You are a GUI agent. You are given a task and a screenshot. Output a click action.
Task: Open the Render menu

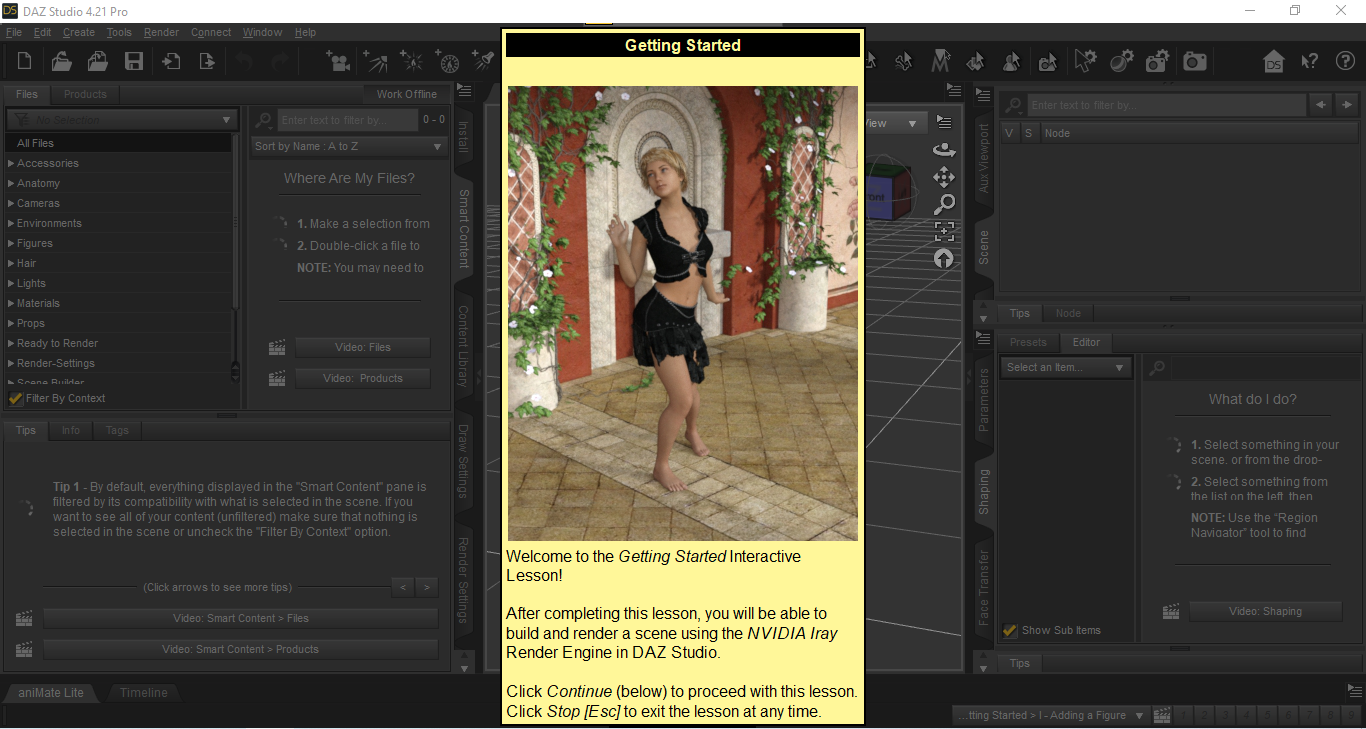pyautogui.click(x=161, y=32)
